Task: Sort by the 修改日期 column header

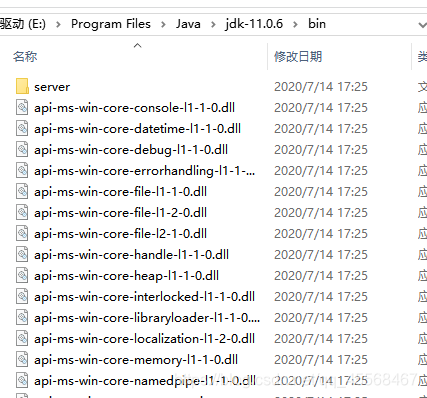Action: [298, 57]
